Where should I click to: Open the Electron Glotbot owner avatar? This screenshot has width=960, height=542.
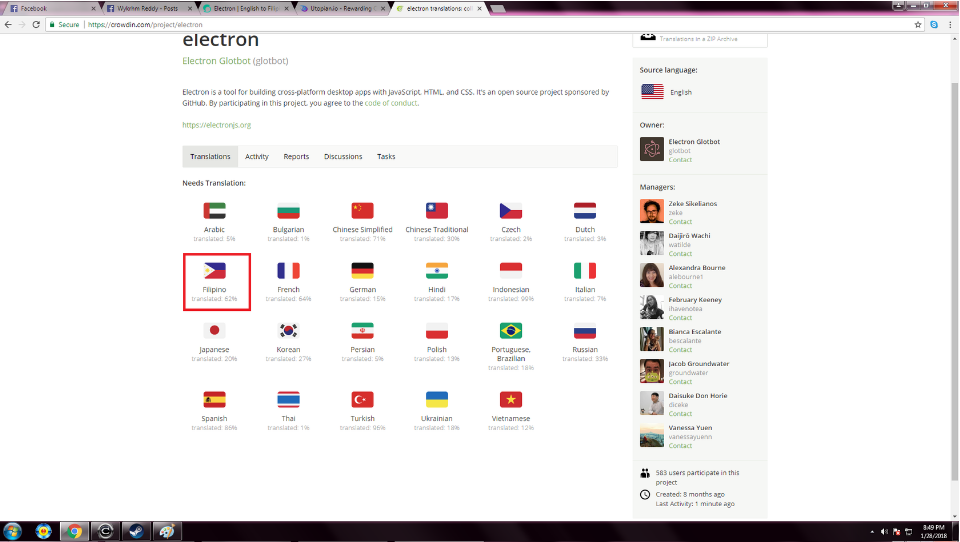click(x=652, y=149)
